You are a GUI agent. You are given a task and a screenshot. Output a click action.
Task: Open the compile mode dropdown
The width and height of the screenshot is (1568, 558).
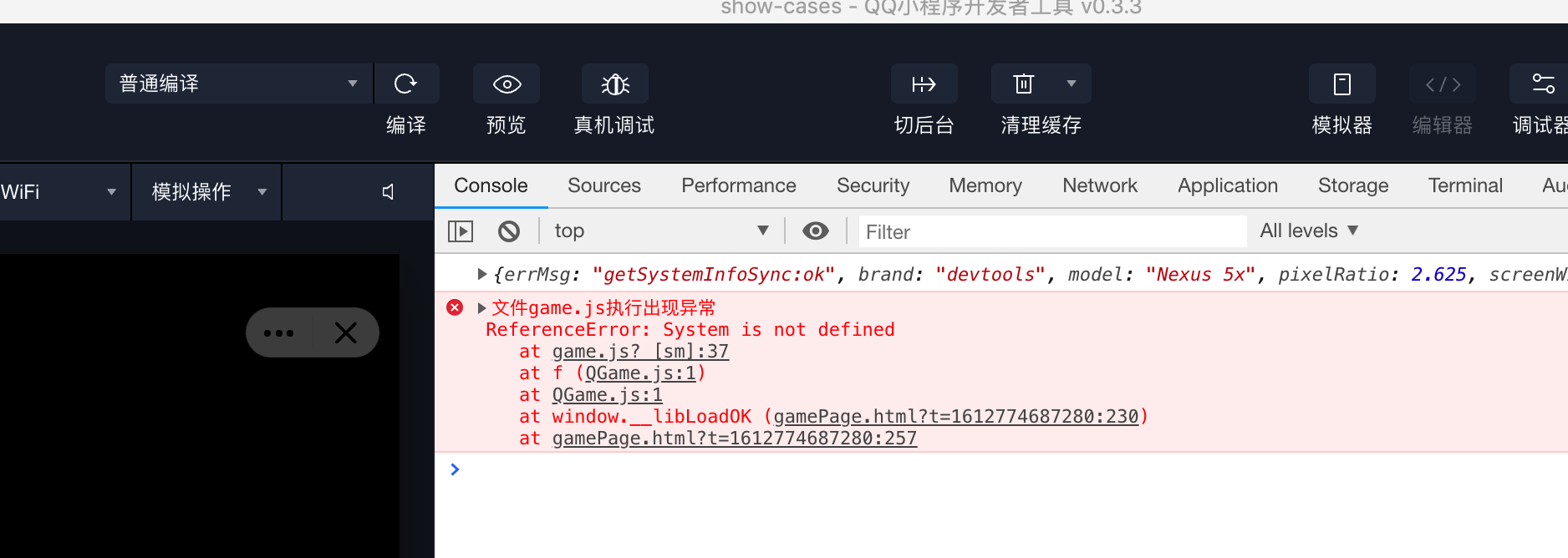coord(239,84)
